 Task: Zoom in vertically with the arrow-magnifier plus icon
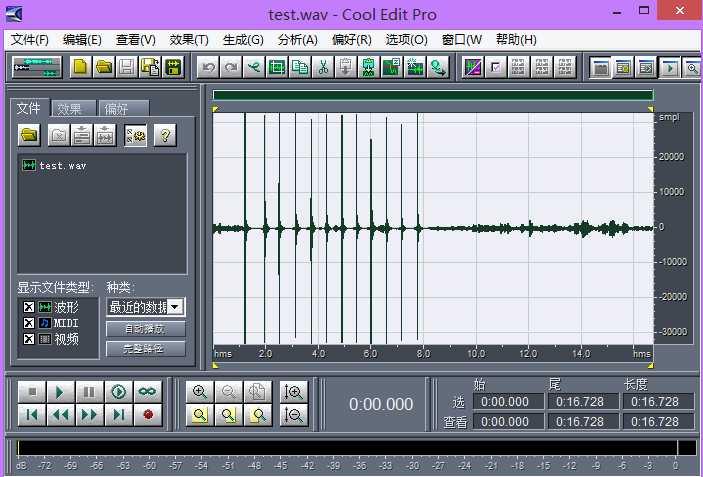pyautogui.click(x=294, y=392)
